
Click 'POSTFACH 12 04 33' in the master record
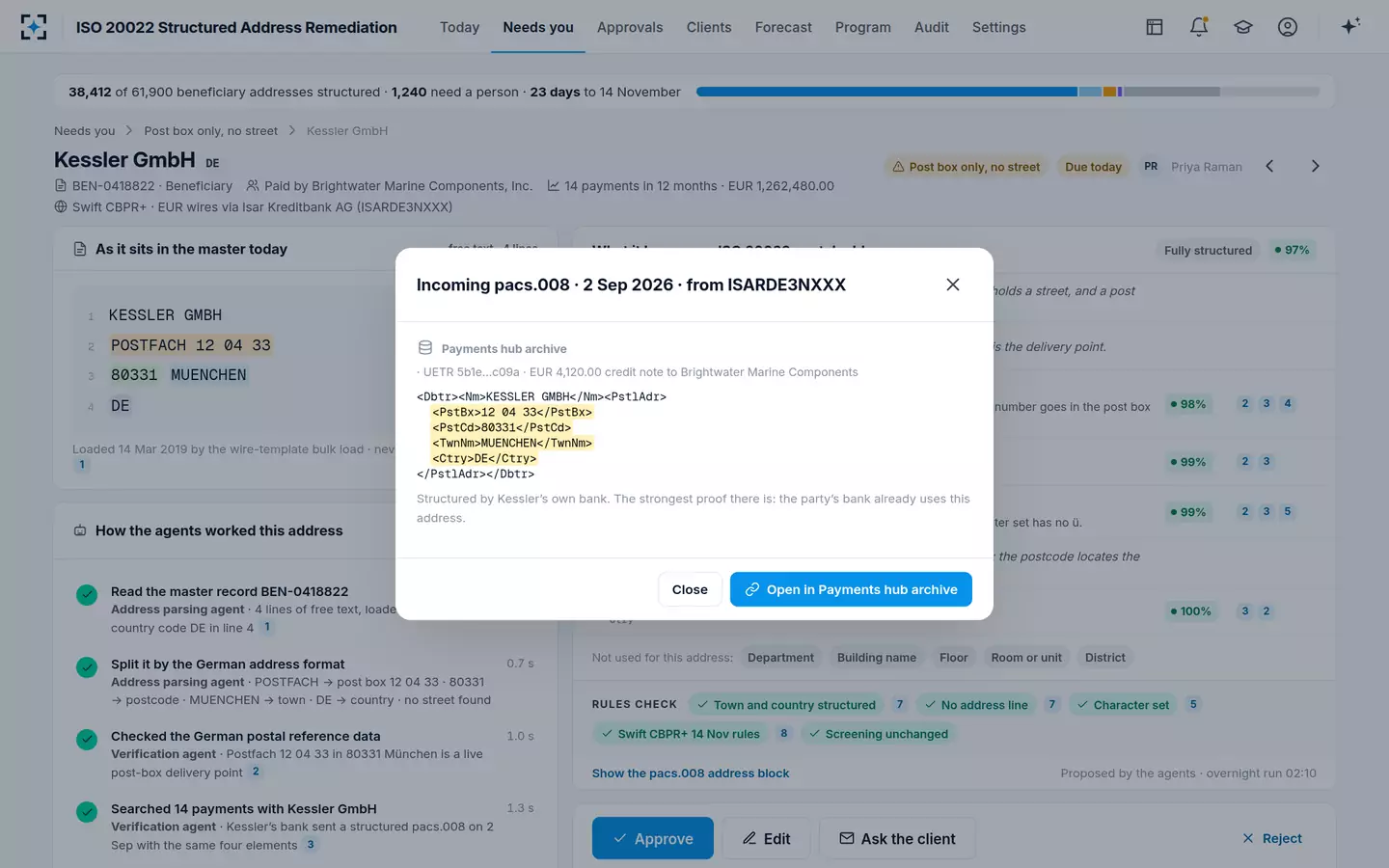point(191,345)
